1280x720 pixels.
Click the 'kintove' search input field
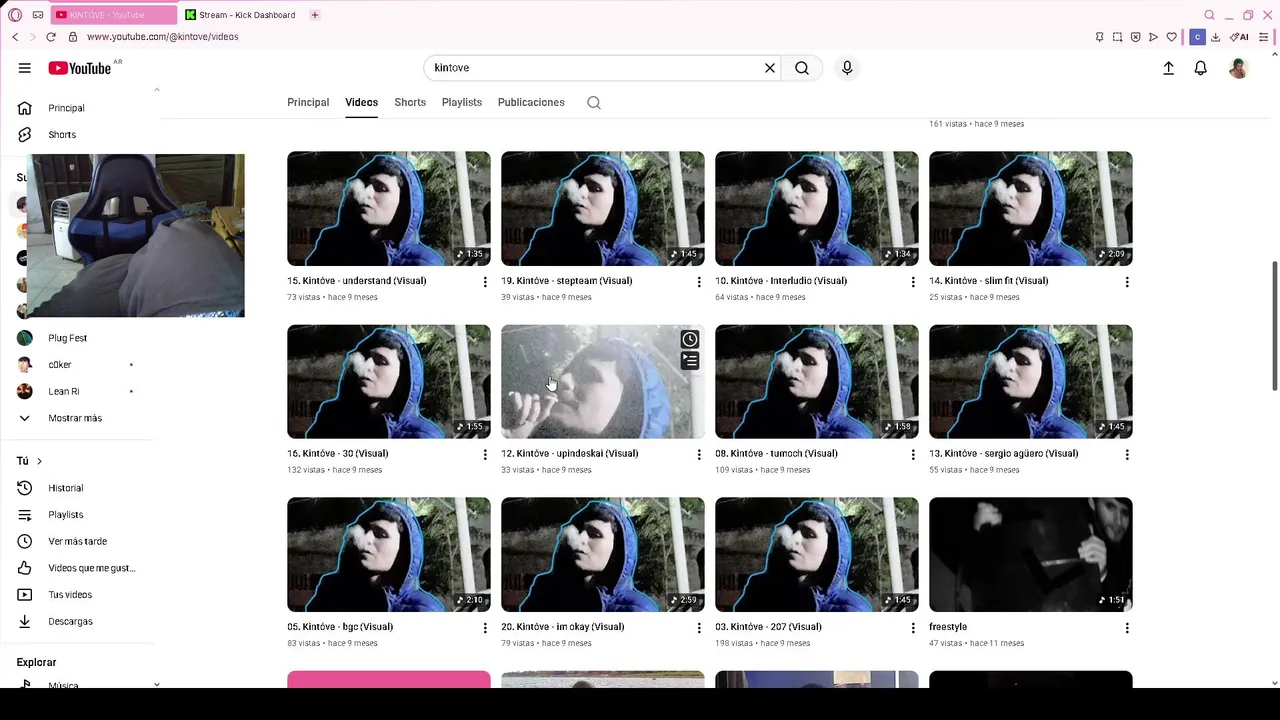595,68
